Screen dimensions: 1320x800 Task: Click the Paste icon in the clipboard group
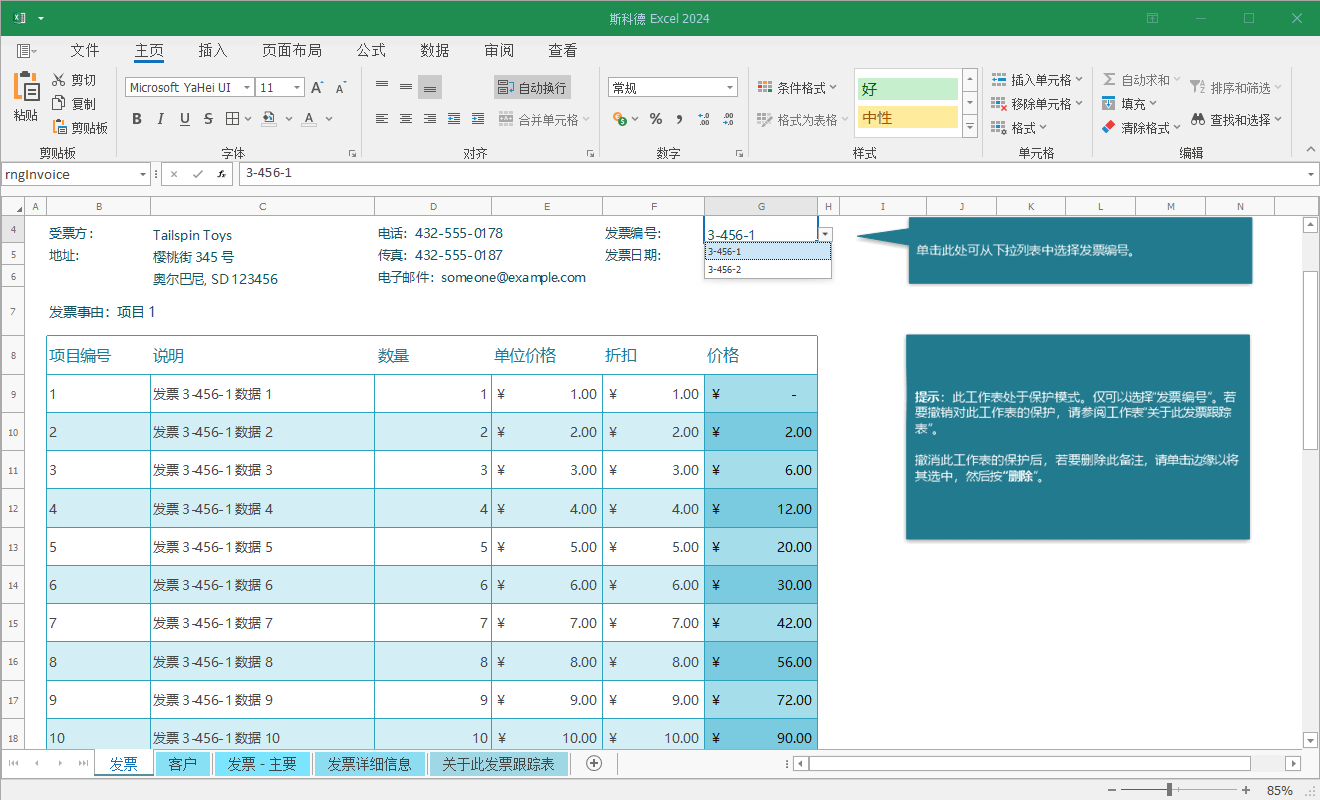point(26,87)
